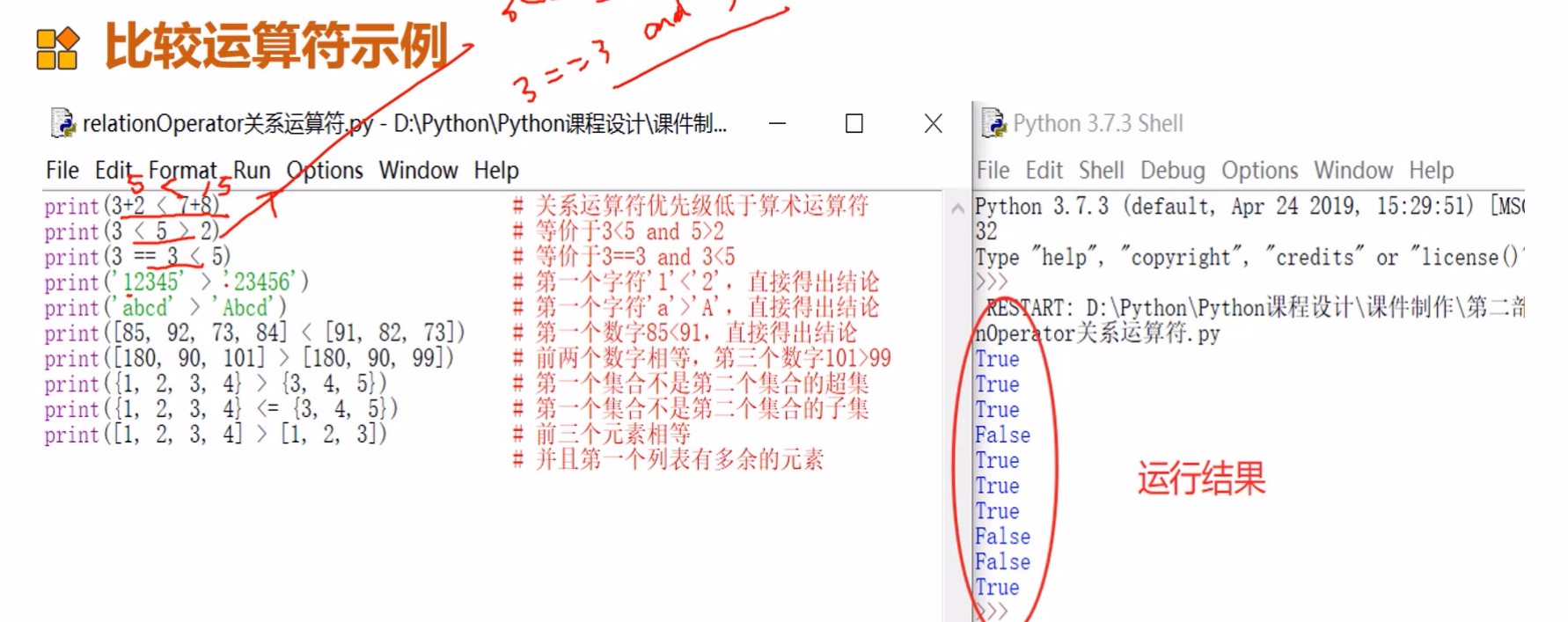Click the Python file icon in editor title bar
Viewport: 1568px width, 622px height.
62,123
